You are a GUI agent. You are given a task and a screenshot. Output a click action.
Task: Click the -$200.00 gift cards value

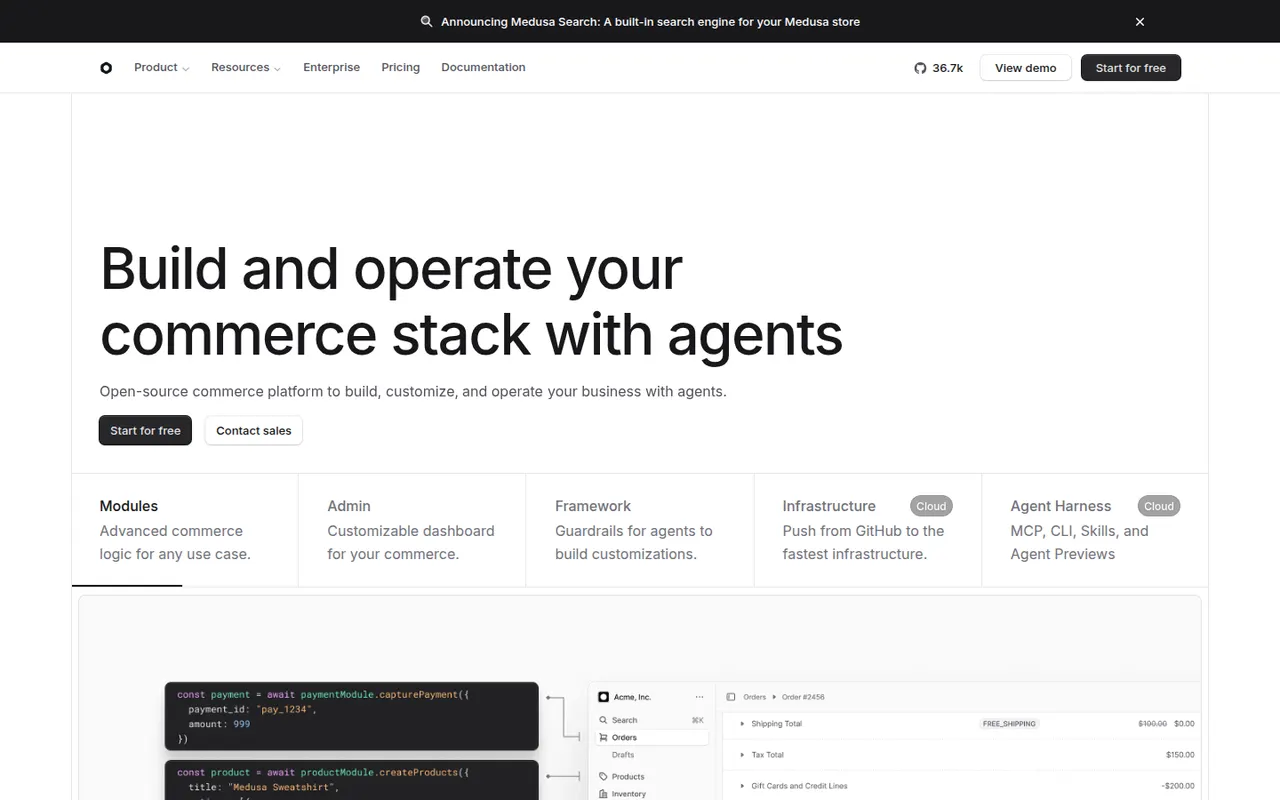pos(1178,786)
